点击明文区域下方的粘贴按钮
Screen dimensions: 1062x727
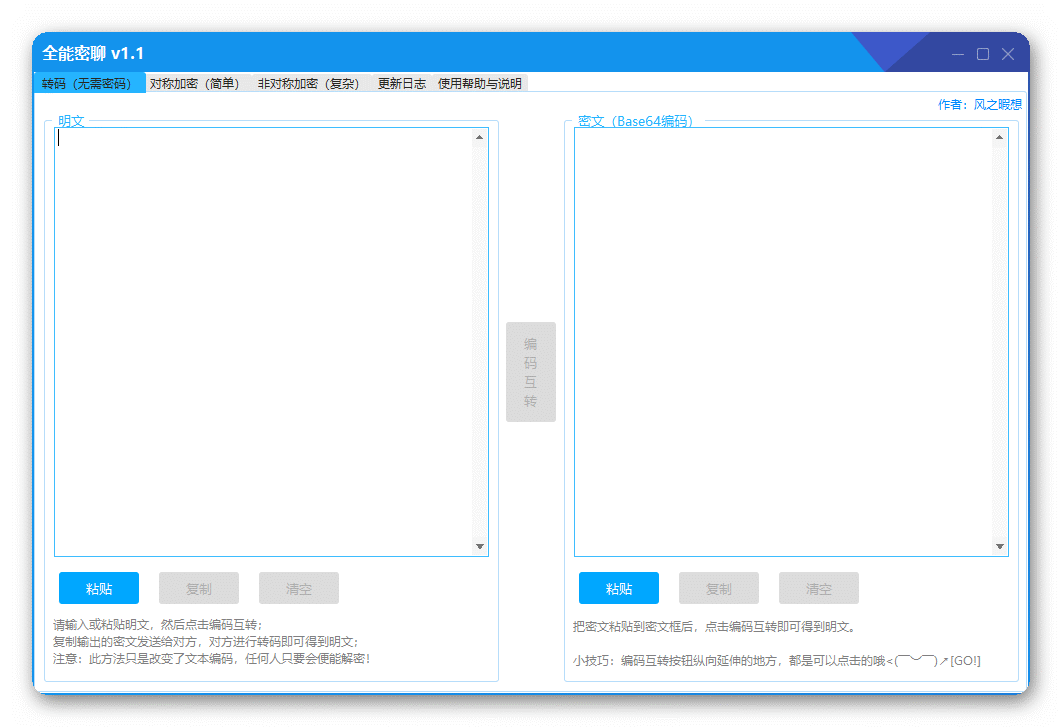[99, 588]
